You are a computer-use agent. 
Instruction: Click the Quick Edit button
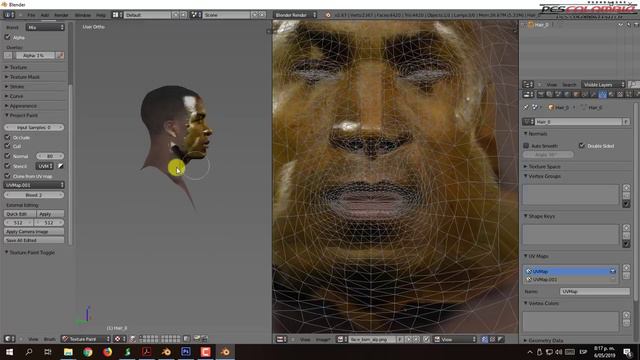tap(20, 214)
